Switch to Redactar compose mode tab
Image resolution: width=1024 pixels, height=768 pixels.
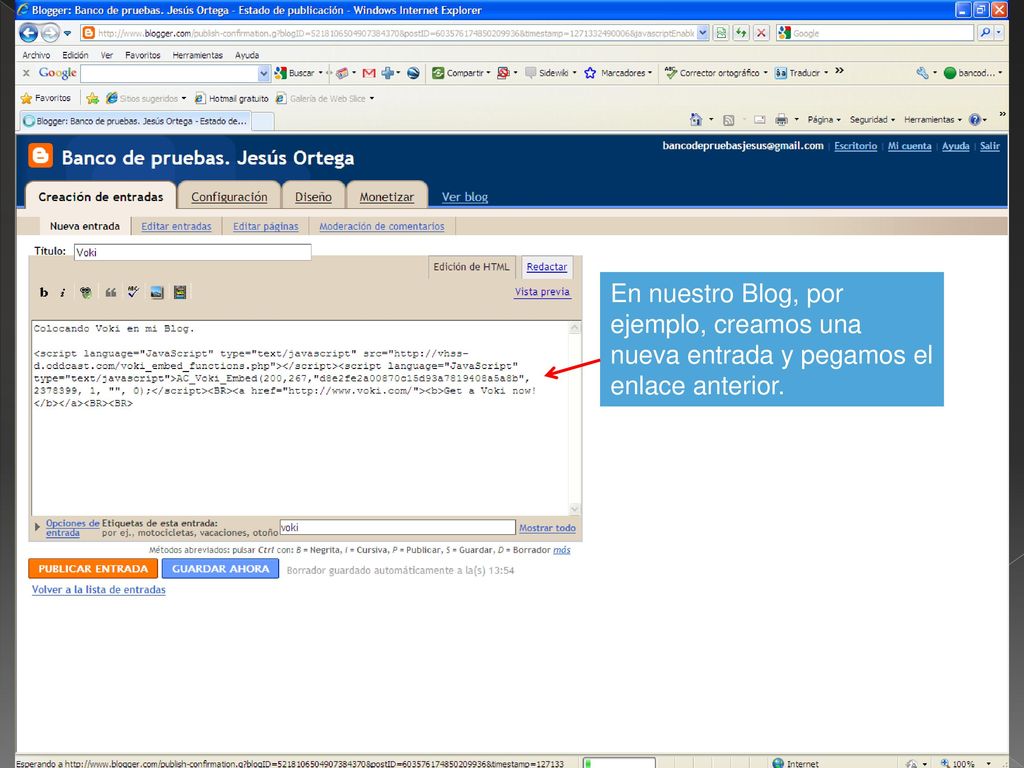[547, 266]
